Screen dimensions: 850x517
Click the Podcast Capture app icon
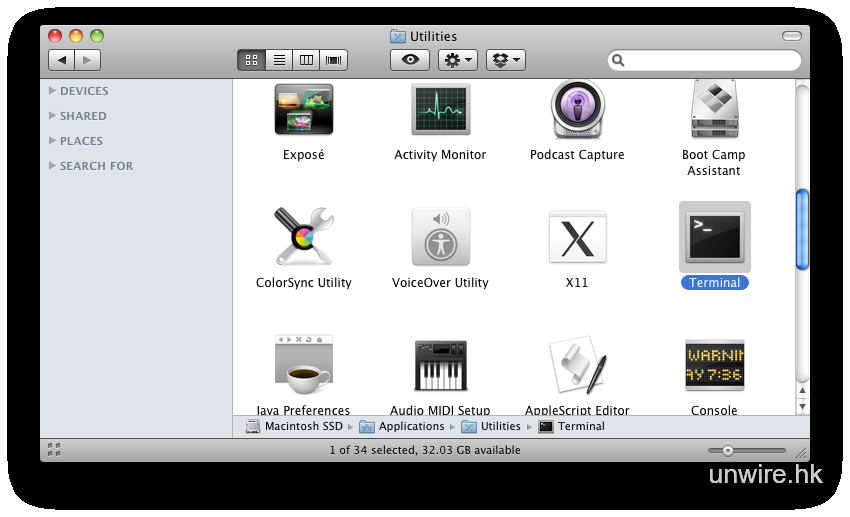pos(577,109)
